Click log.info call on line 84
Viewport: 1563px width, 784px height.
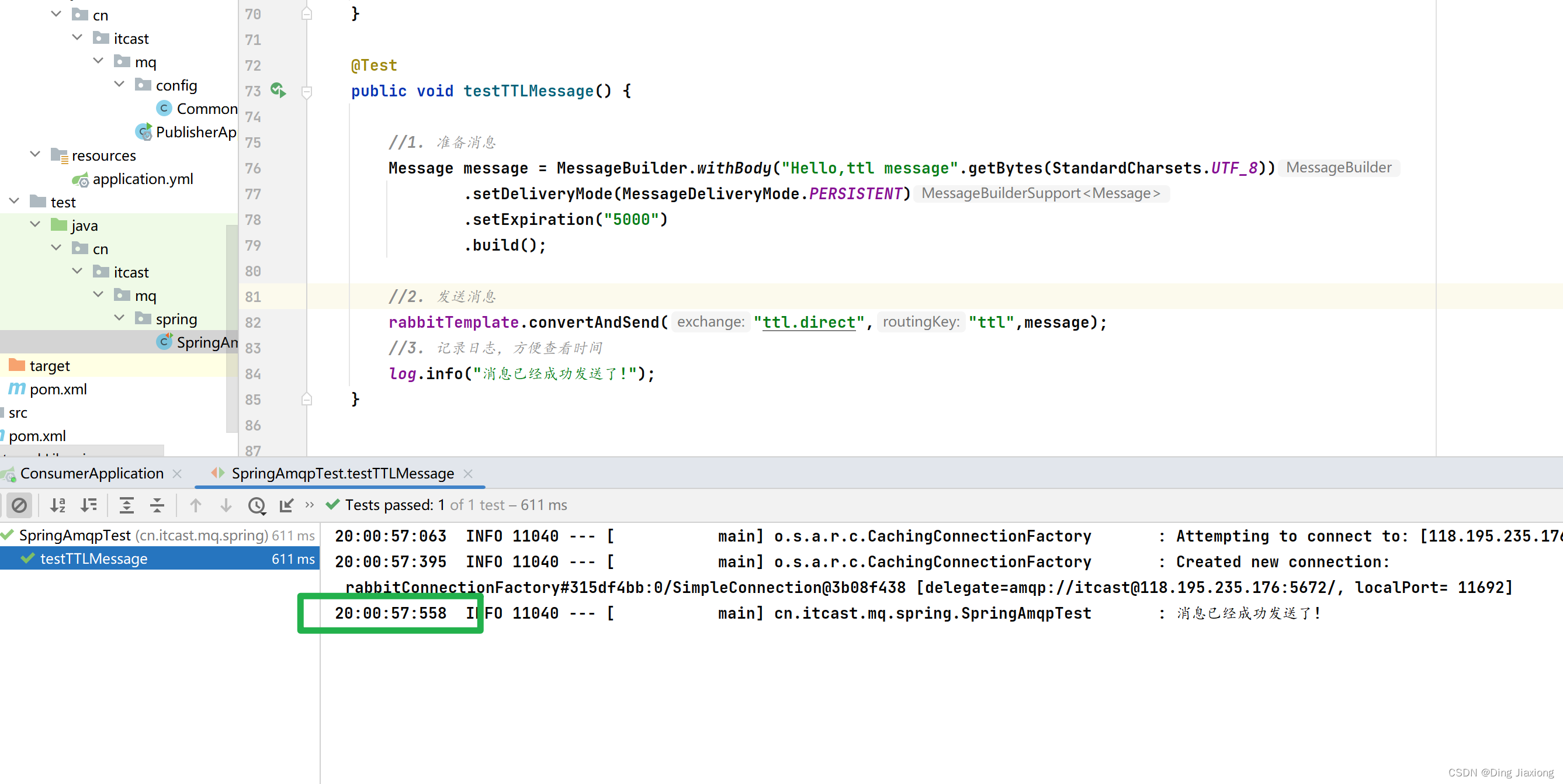[x=521, y=374]
